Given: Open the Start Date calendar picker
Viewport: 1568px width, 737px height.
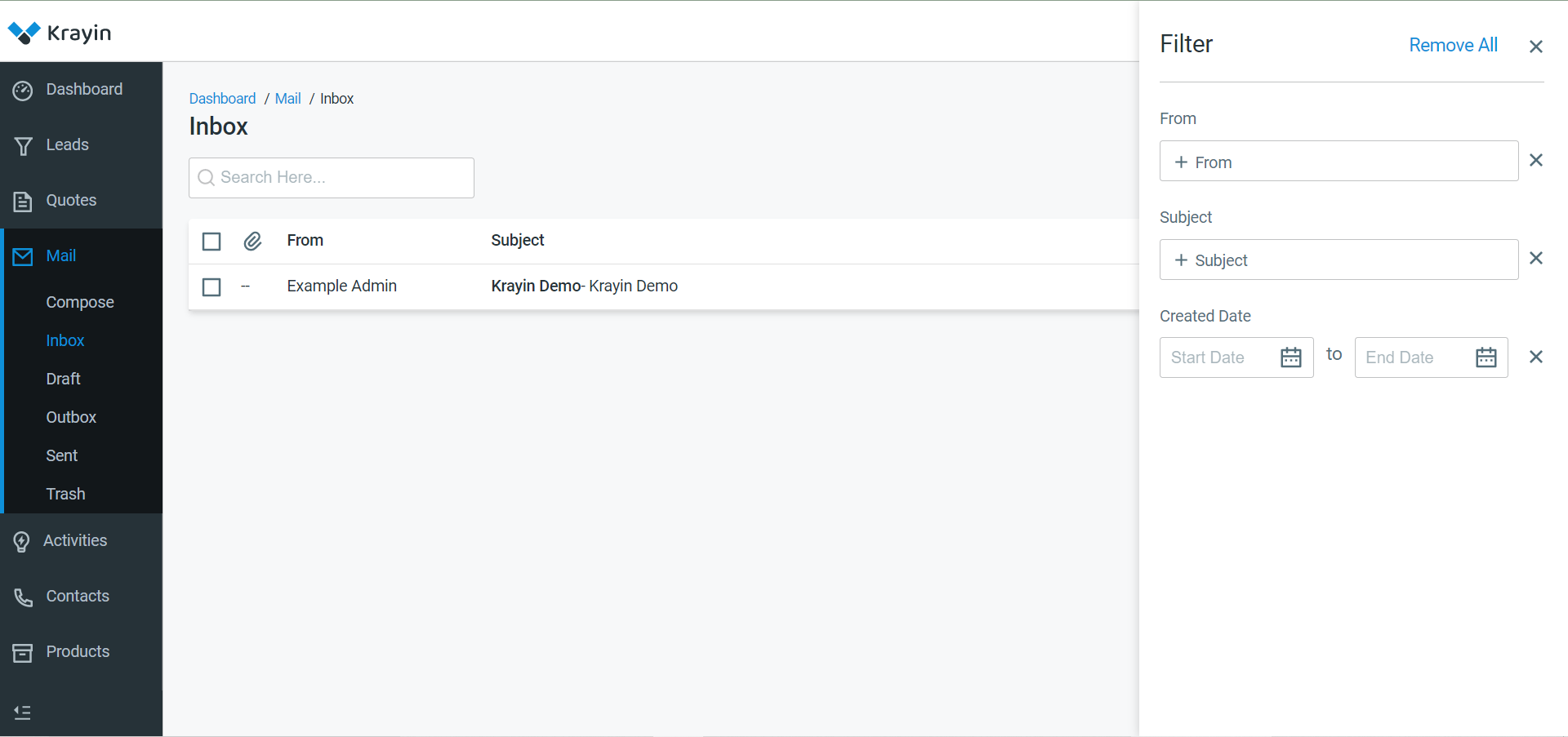Looking at the screenshot, I should click(1290, 357).
